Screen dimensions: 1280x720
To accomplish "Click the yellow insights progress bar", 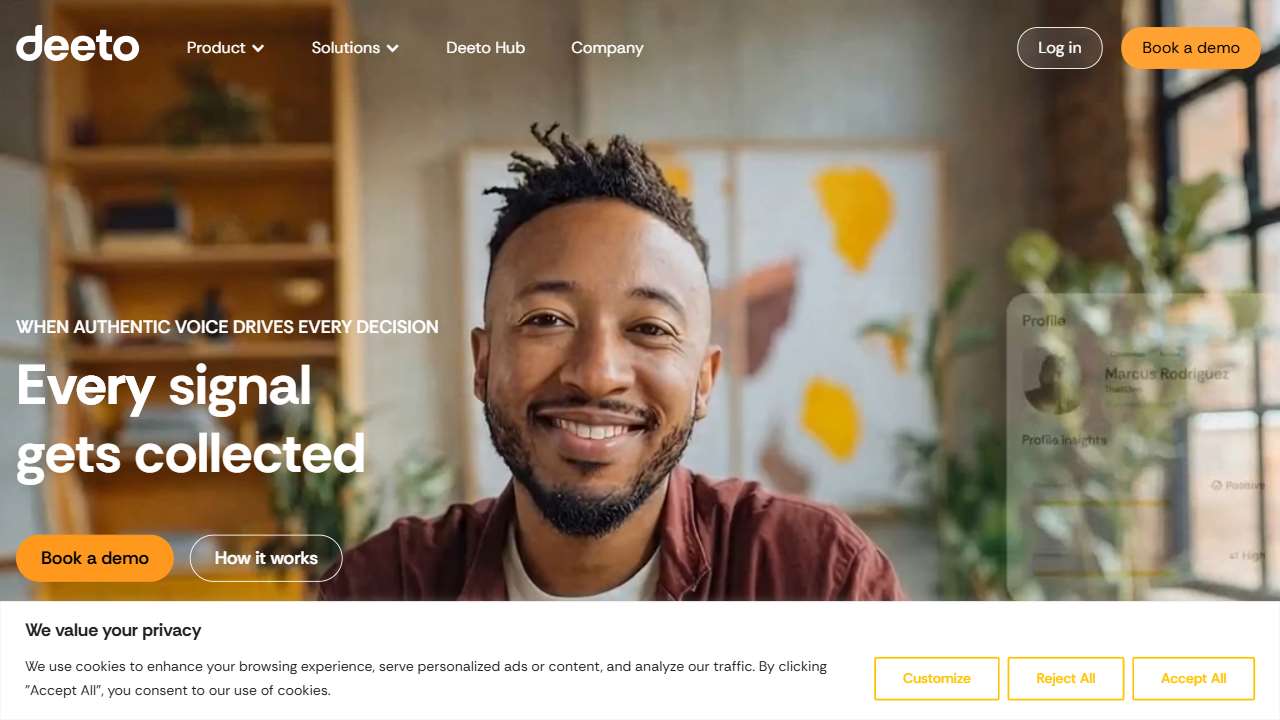I will tap(1100, 503).
